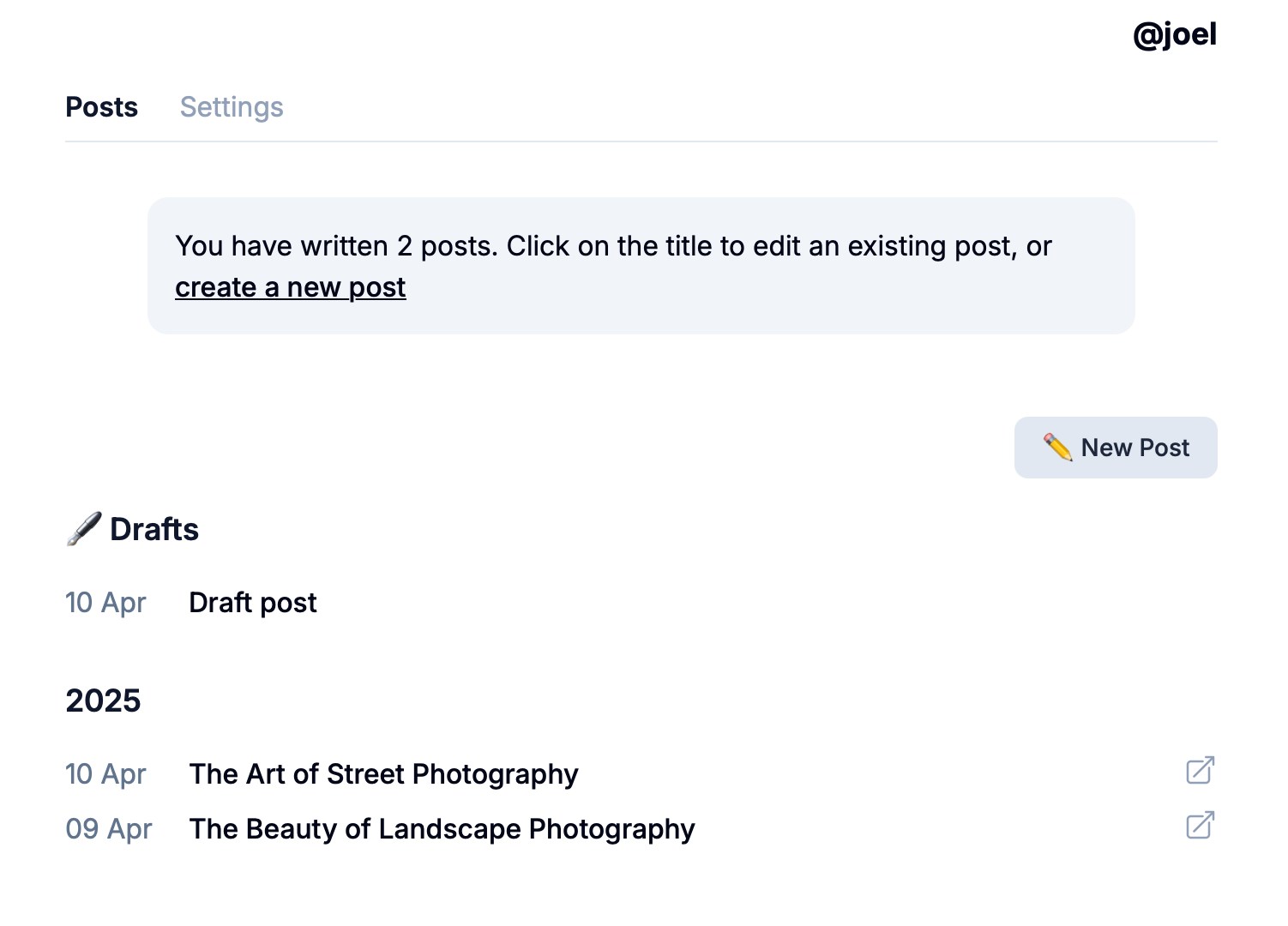Viewport: 1288px width, 926px height.
Task: Edit the 'Draft post' draft
Action: coord(252,603)
